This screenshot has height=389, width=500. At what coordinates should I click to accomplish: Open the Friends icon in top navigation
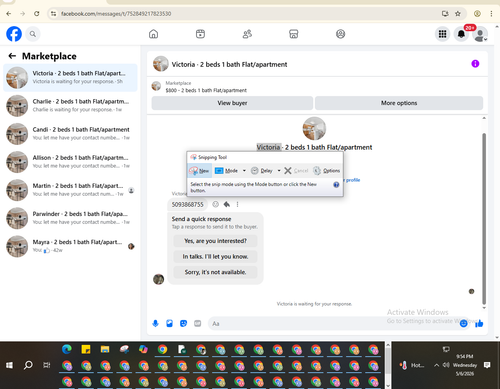pyautogui.click(x=247, y=34)
